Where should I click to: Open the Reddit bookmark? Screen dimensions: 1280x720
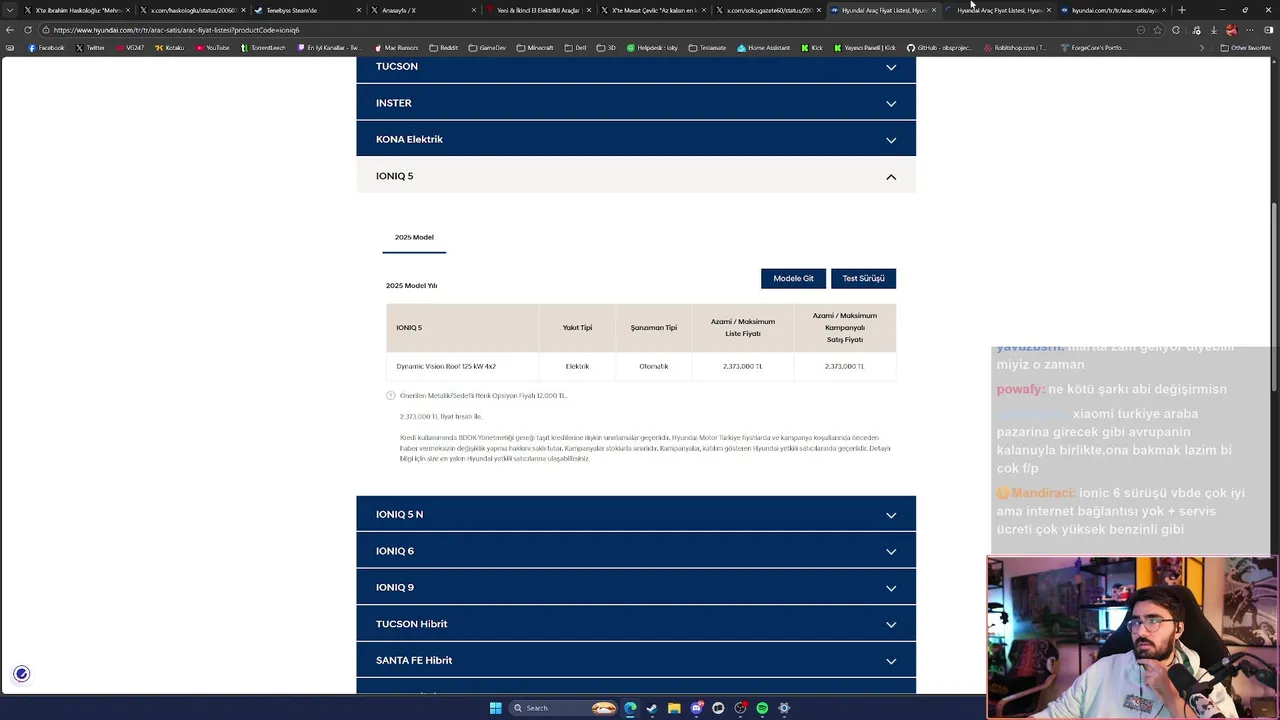(x=443, y=48)
